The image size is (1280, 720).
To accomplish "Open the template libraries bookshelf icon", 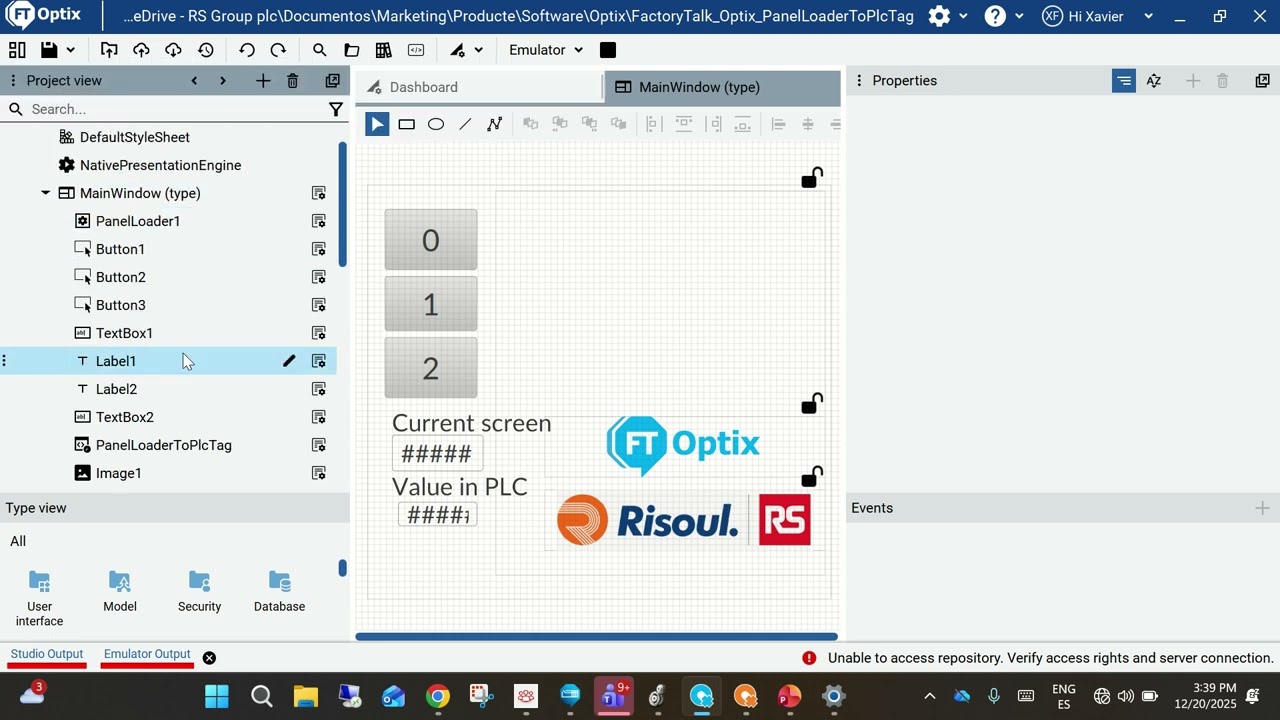I will click(383, 50).
